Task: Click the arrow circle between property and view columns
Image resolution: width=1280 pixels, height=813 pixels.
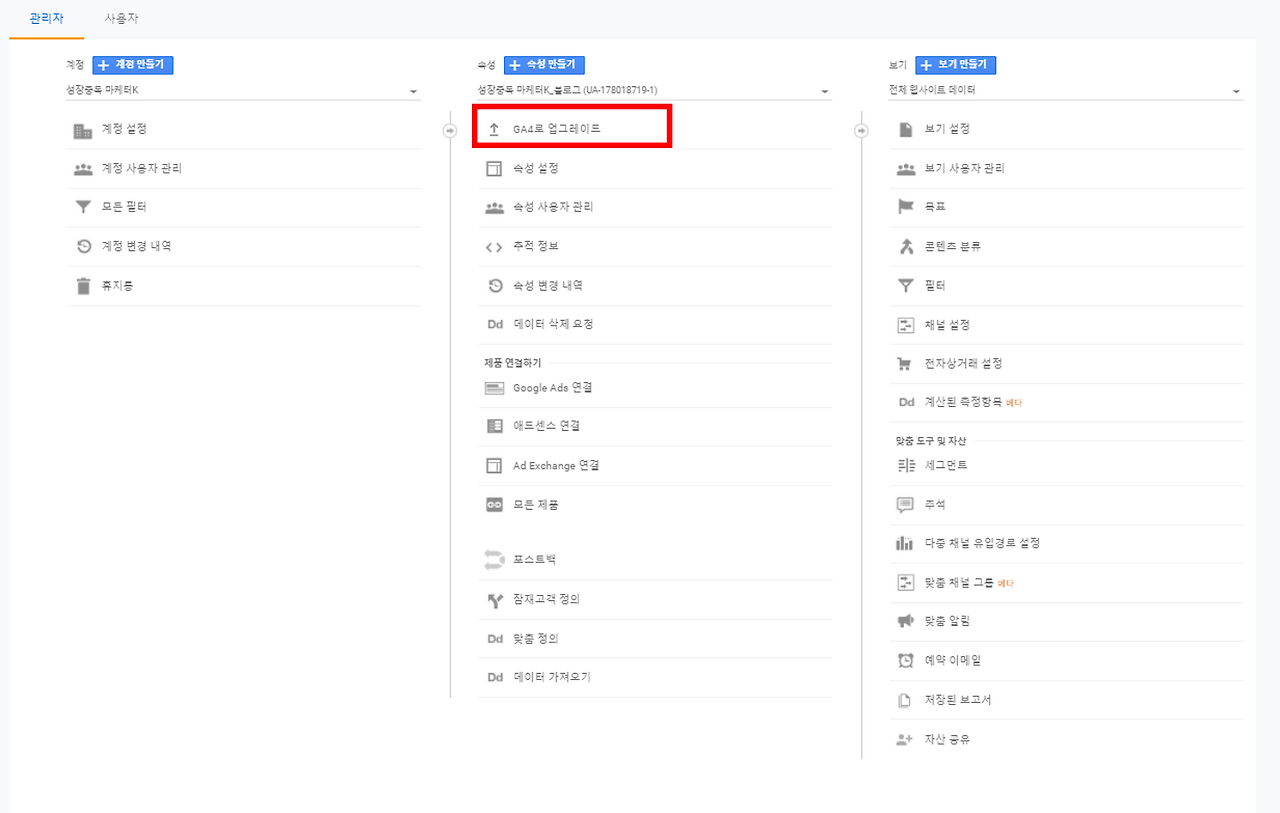Action: click(x=861, y=130)
